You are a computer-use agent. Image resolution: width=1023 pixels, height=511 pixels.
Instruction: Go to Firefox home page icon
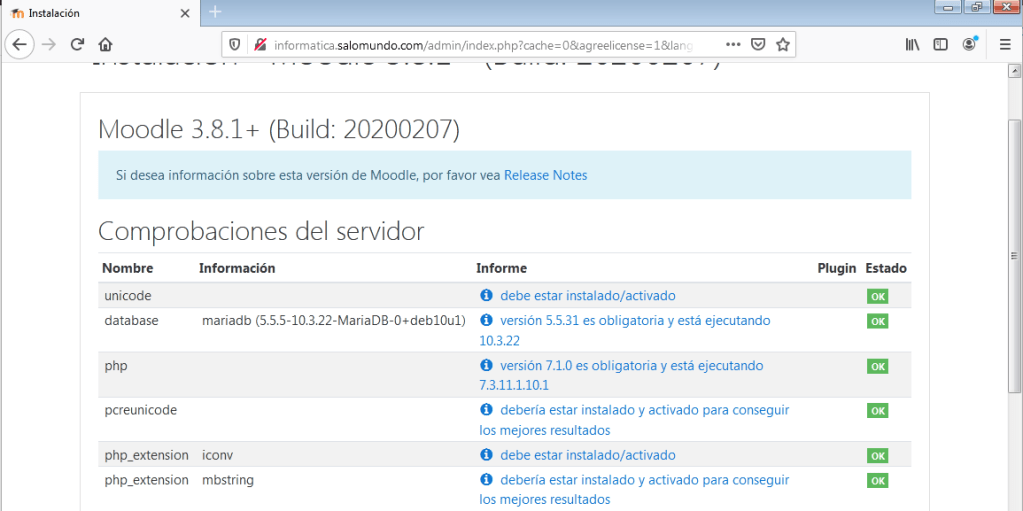tap(105, 44)
